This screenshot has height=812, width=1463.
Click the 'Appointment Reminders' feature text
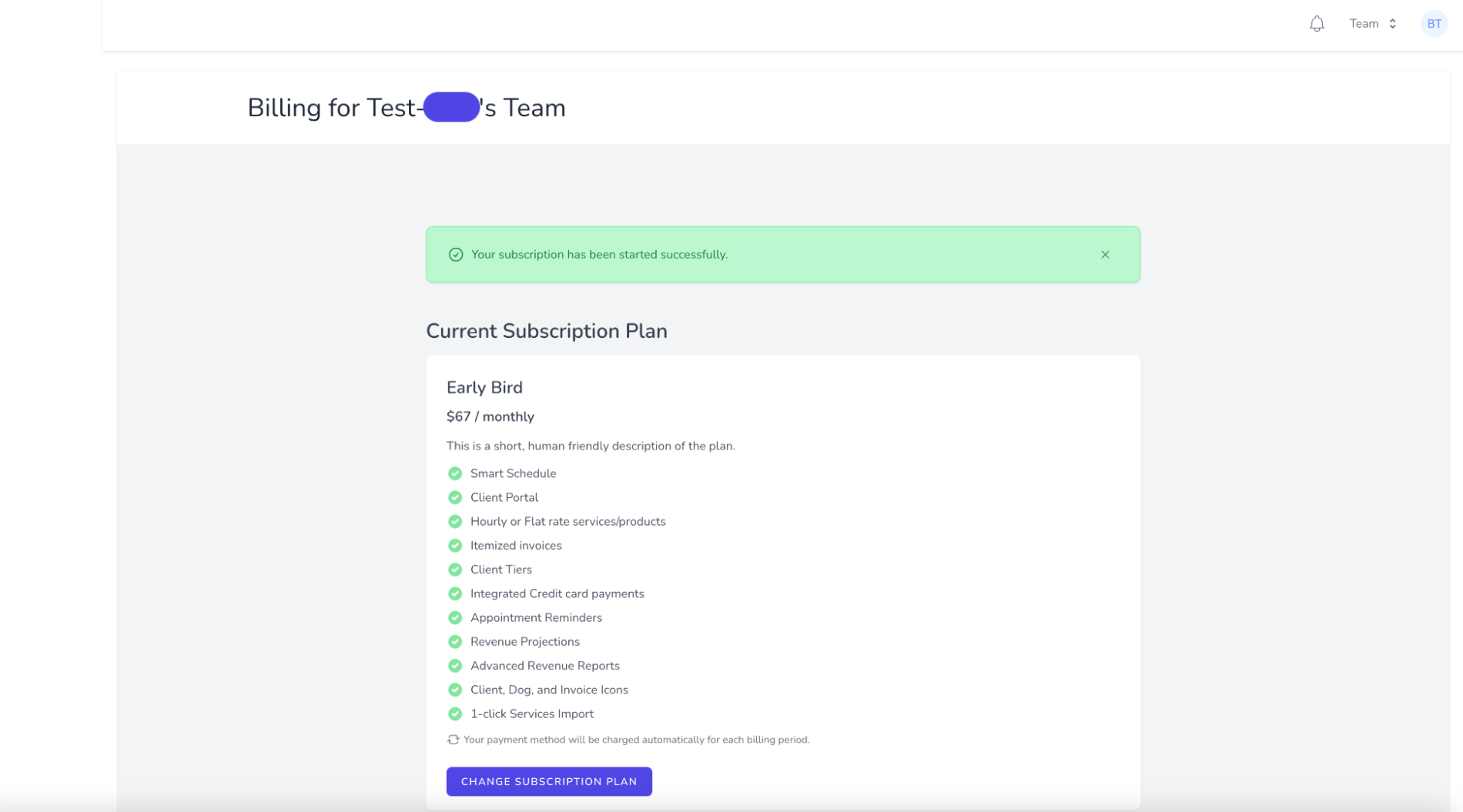(x=536, y=618)
